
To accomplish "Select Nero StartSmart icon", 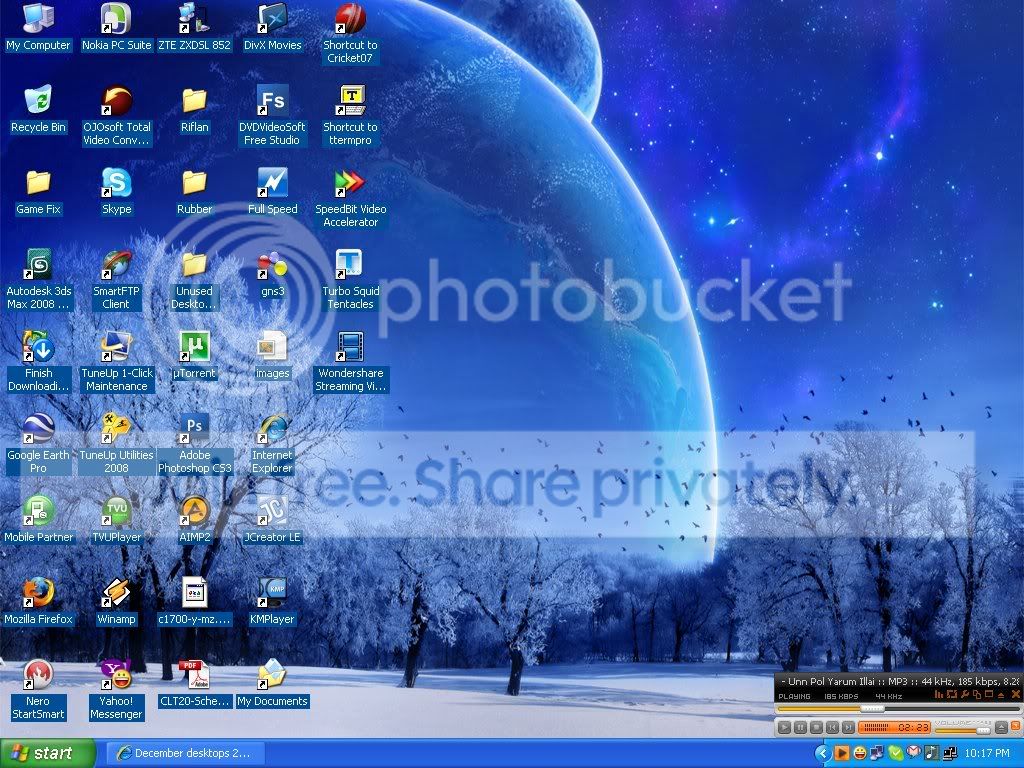I will 38,690.
